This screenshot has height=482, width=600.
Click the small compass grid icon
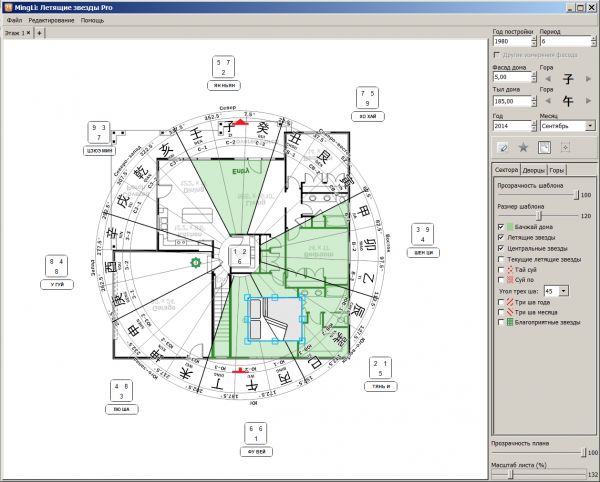pyautogui.click(x=565, y=148)
